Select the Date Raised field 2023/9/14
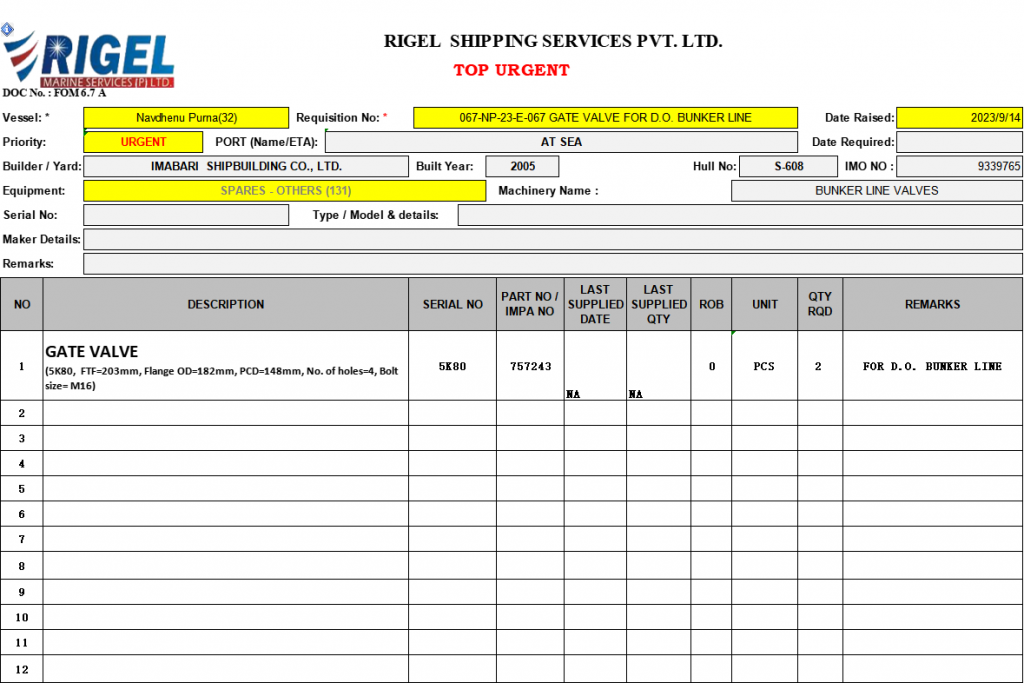The height and width of the screenshot is (683, 1024). pyautogui.click(x=959, y=118)
